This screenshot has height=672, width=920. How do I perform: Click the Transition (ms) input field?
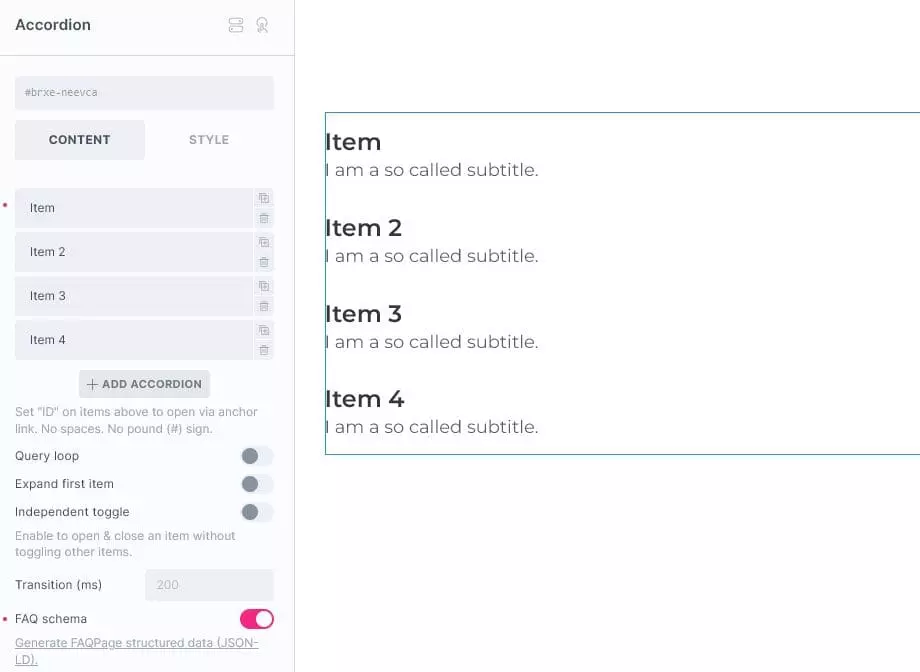pos(209,585)
